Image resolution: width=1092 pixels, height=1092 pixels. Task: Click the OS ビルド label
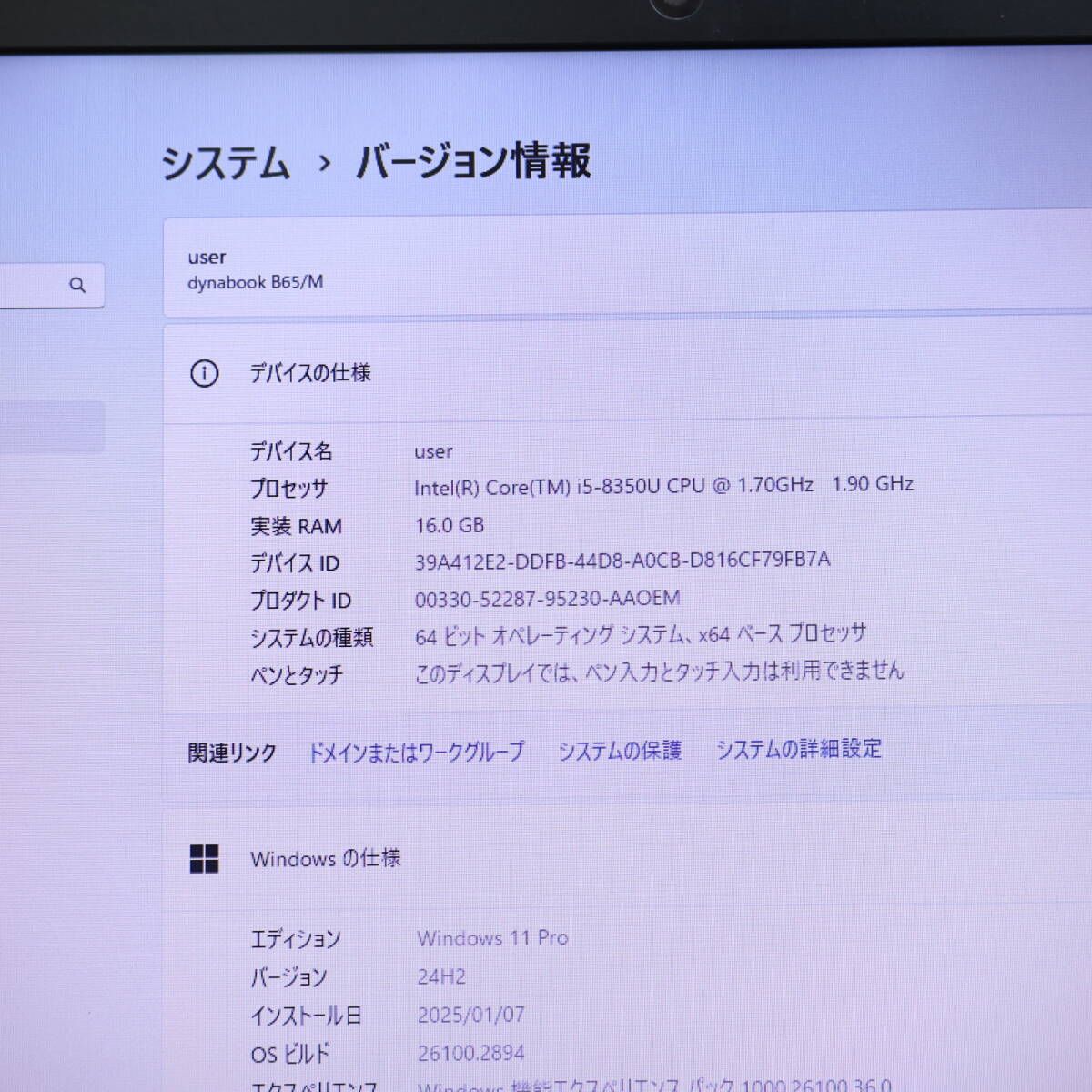pos(290,1054)
